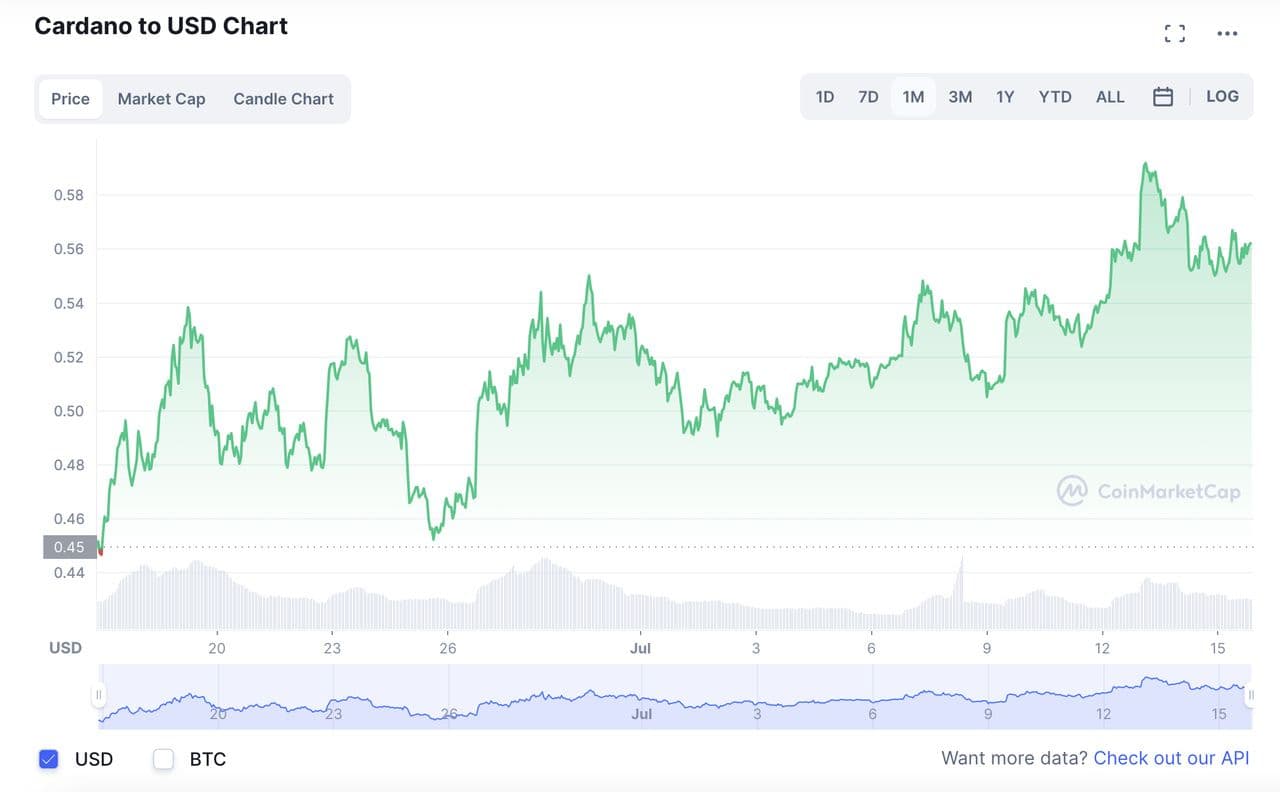Open the three-dot more options menu

click(x=1227, y=34)
